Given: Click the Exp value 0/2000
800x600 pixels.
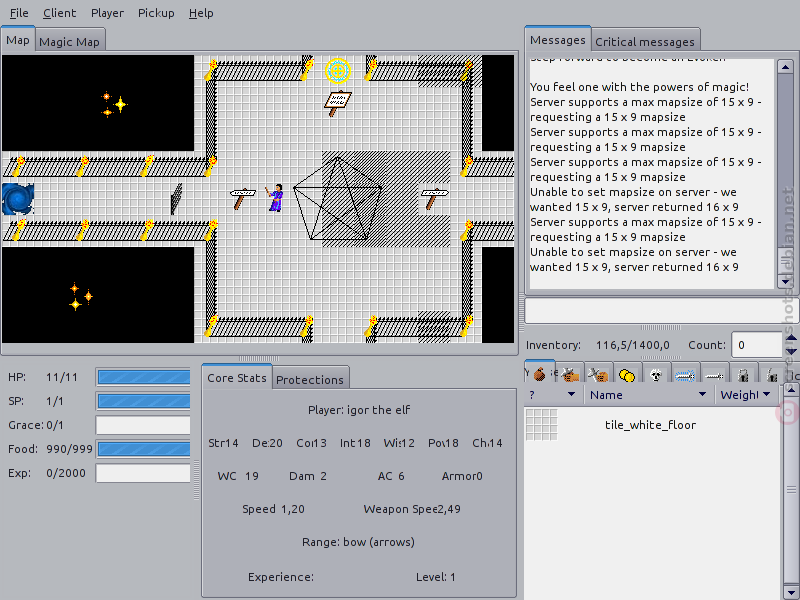Looking at the screenshot, I should click(66, 473).
